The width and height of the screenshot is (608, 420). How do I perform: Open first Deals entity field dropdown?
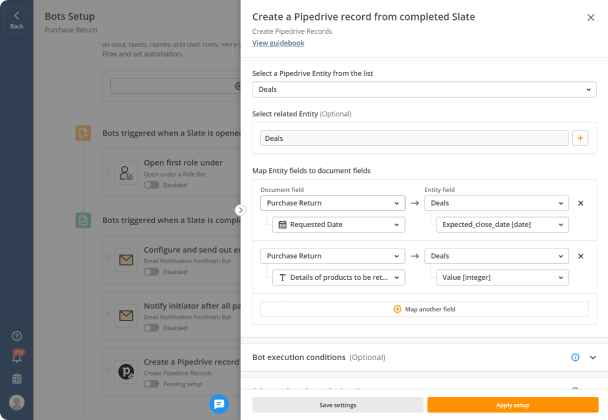coord(496,203)
